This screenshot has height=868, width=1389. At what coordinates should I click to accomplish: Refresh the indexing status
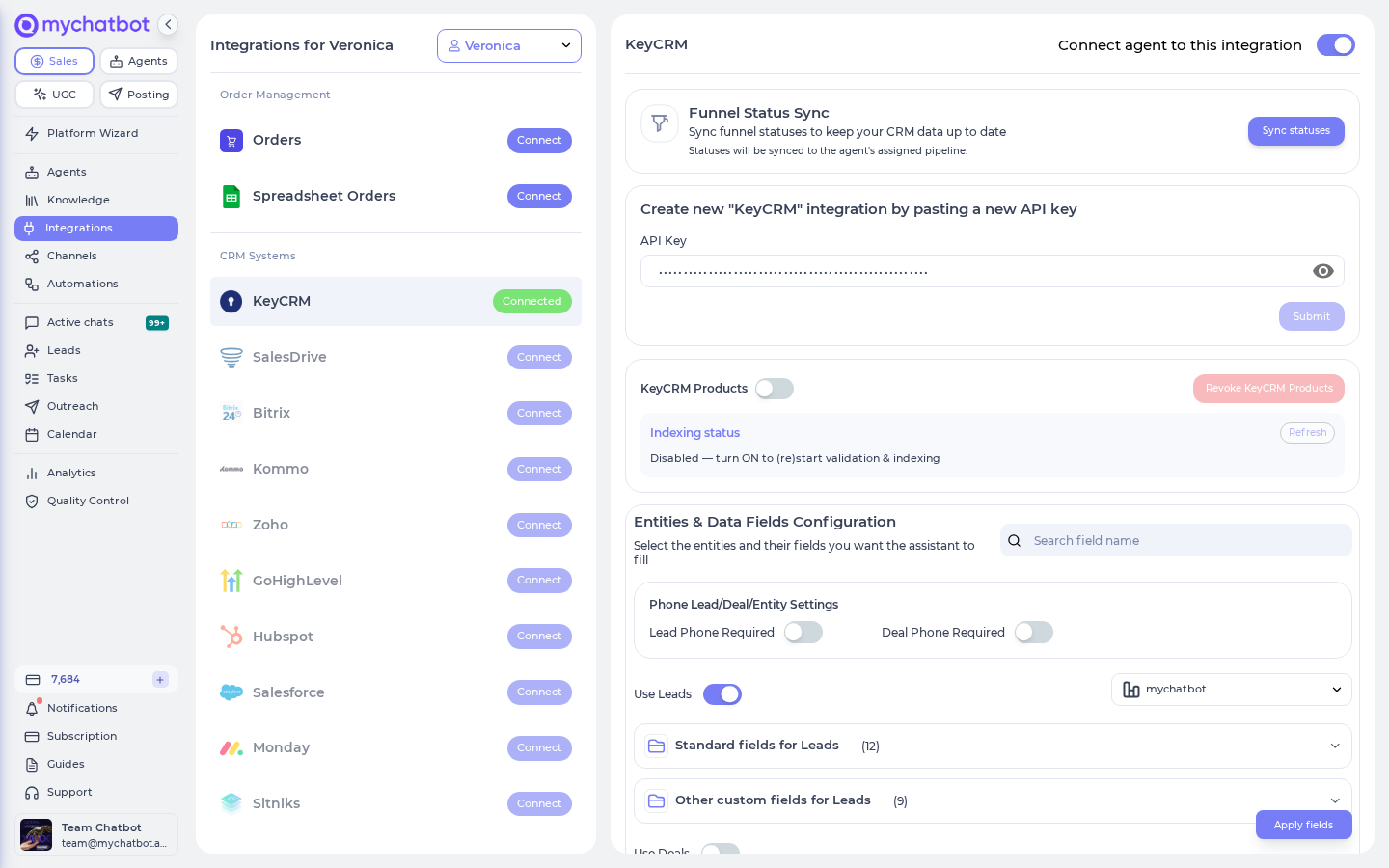pyautogui.click(x=1307, y=433)
